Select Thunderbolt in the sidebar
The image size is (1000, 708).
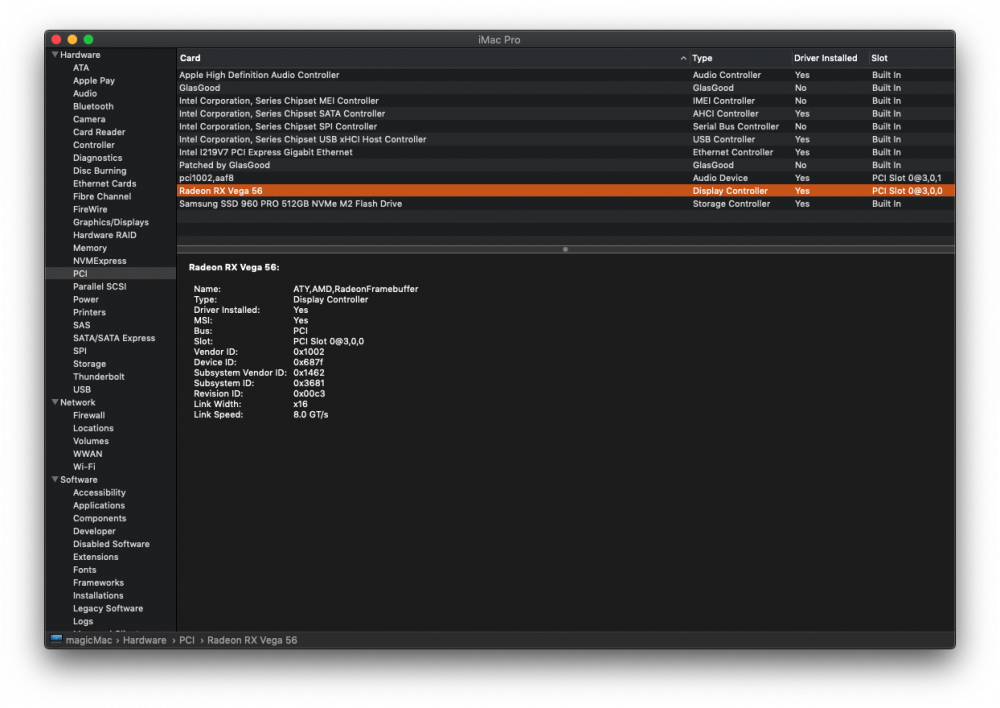tap(99, 376)
